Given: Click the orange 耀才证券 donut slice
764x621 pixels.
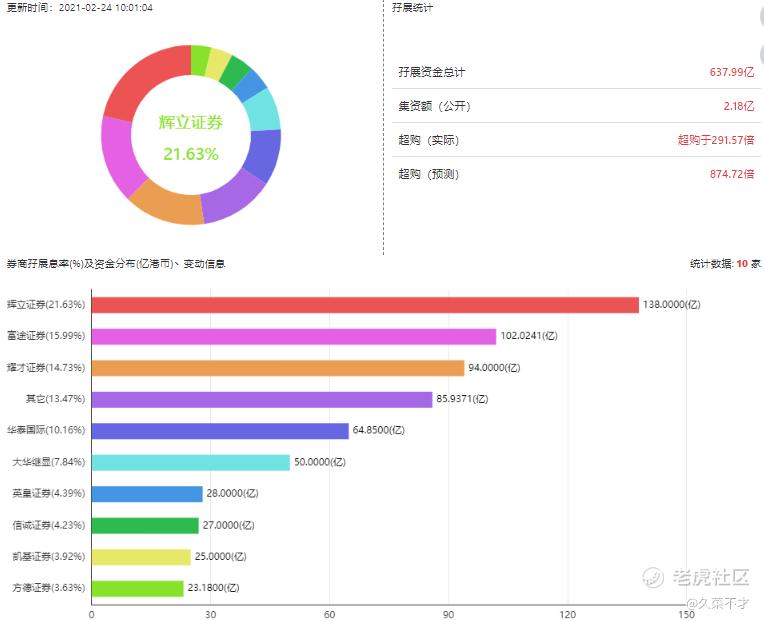Looking at the screenshot, I should [168, 206].
